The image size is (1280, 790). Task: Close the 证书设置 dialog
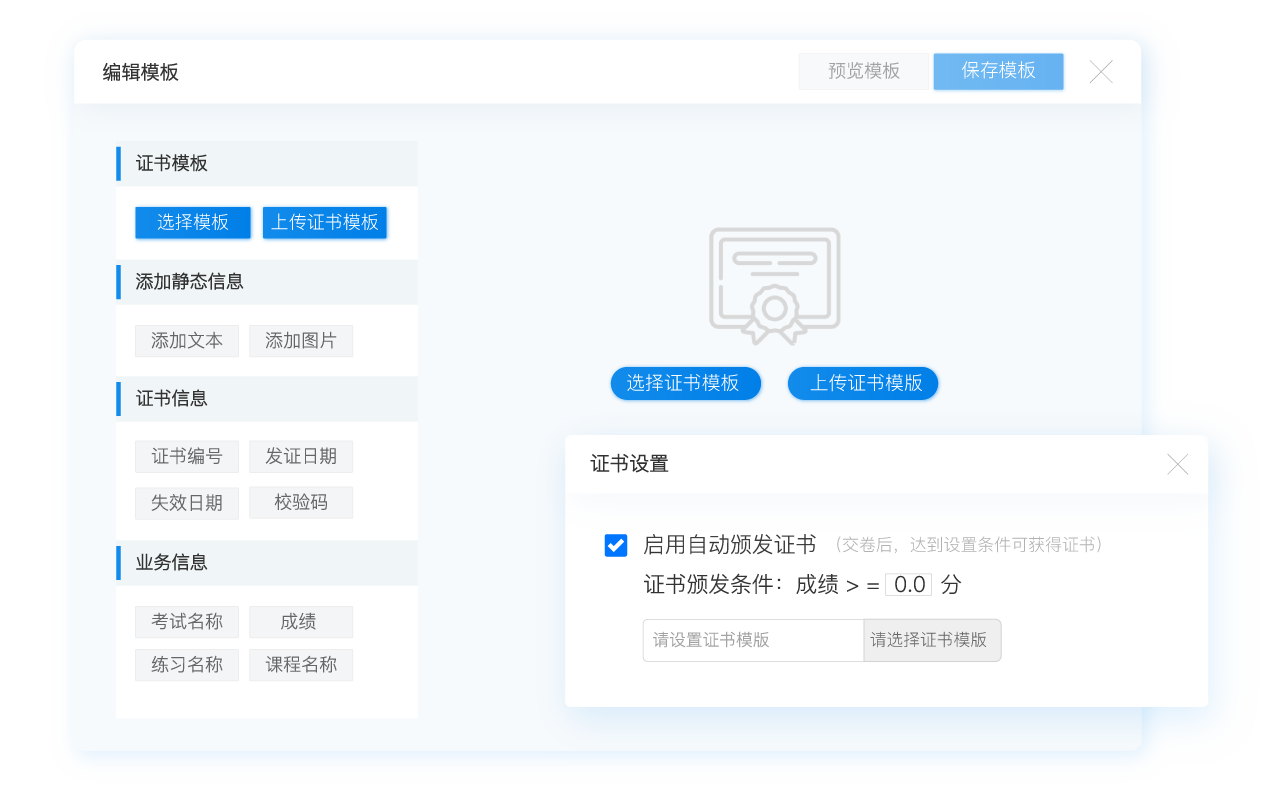point(1177,464)
